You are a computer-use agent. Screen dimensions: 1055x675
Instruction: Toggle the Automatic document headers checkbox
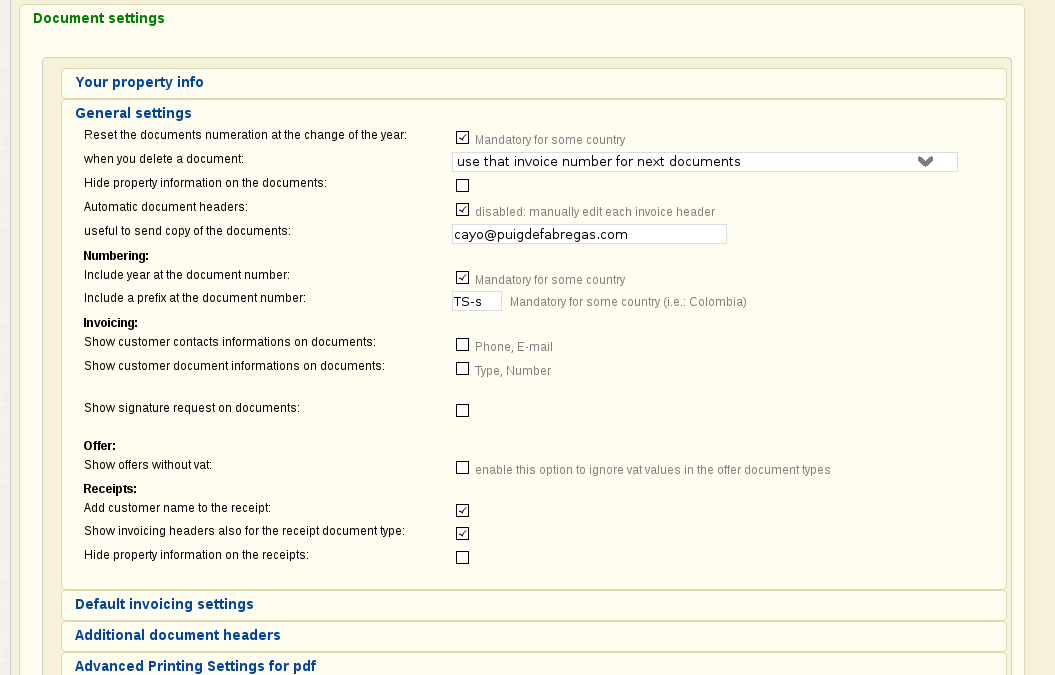pos(462,210)
